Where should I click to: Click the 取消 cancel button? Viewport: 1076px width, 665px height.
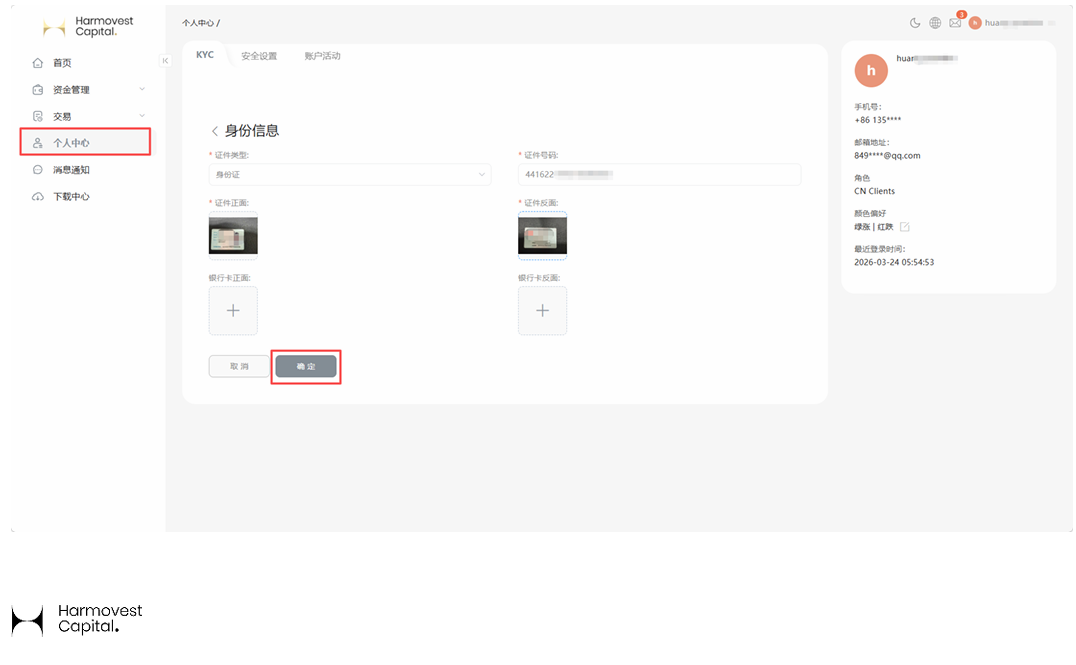[x=239, y=366]
